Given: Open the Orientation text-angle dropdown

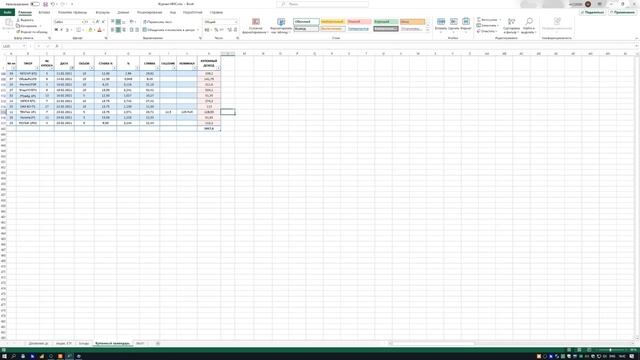Looking at the screenshot, I should (132, 22).
